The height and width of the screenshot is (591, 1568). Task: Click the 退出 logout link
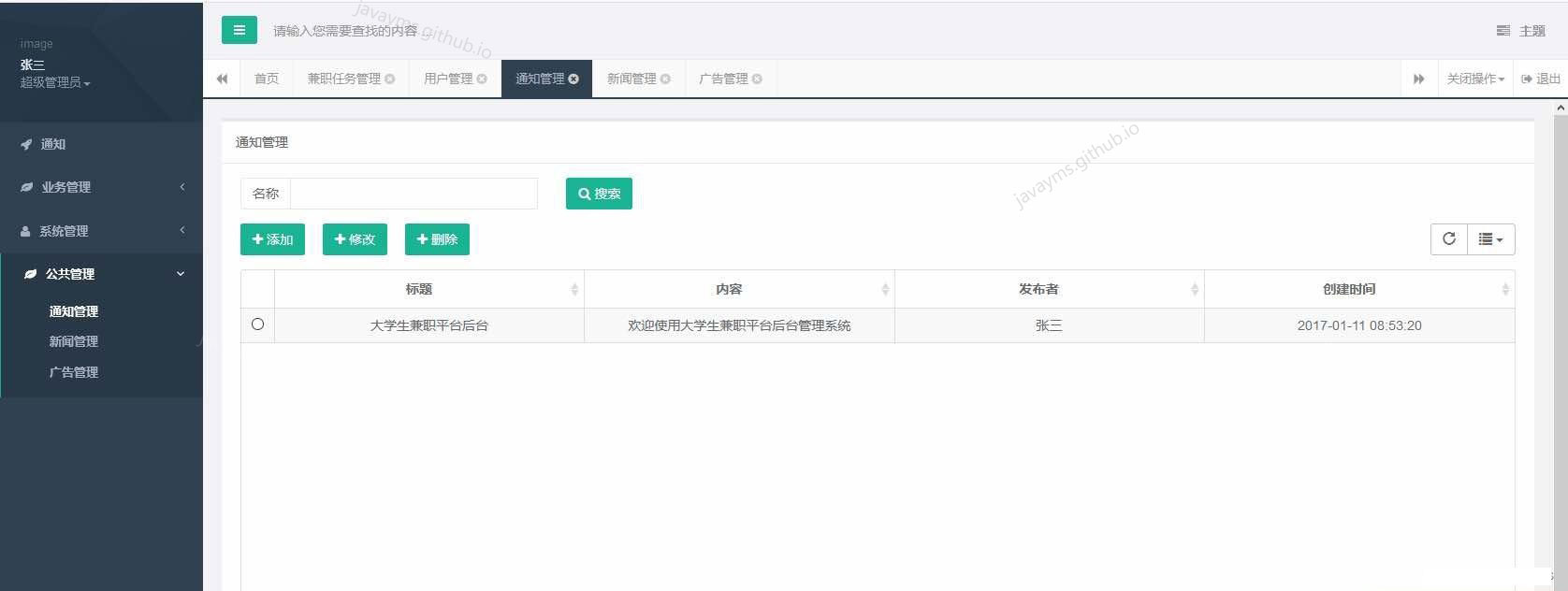point(1541,79)
